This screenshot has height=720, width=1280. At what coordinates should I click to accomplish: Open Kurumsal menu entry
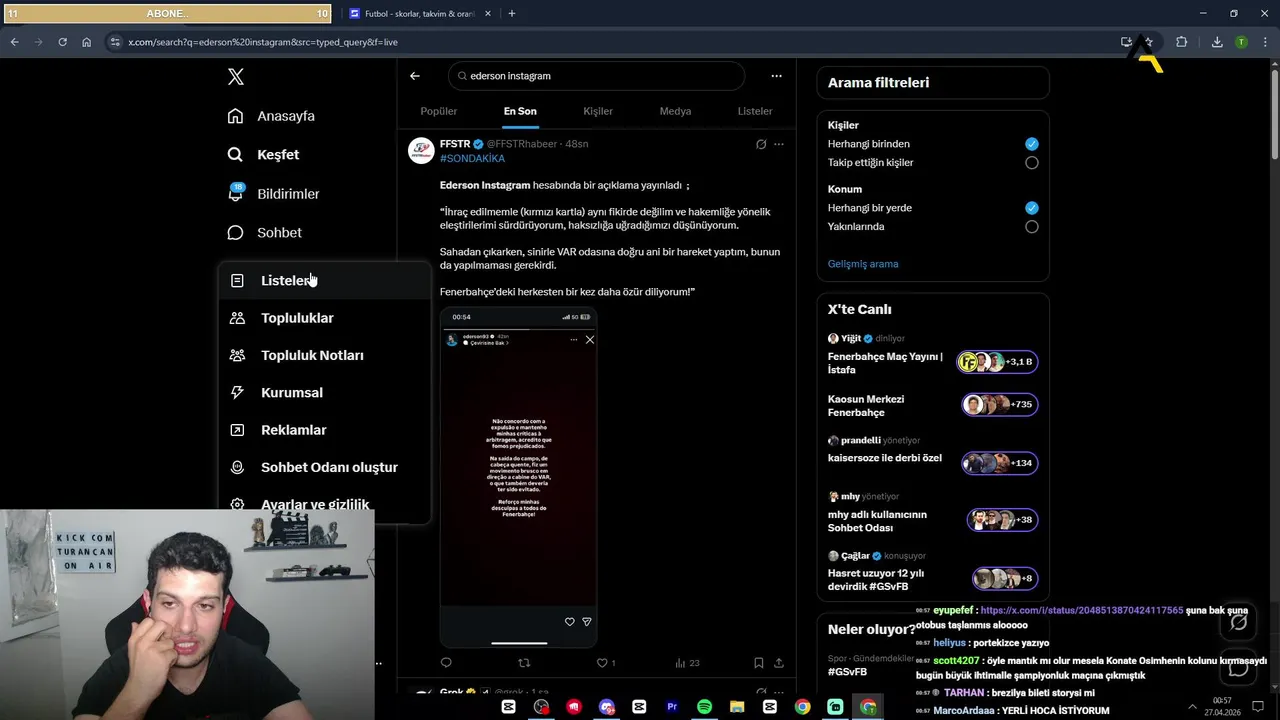pyautogui.click(x=325, y=393)
